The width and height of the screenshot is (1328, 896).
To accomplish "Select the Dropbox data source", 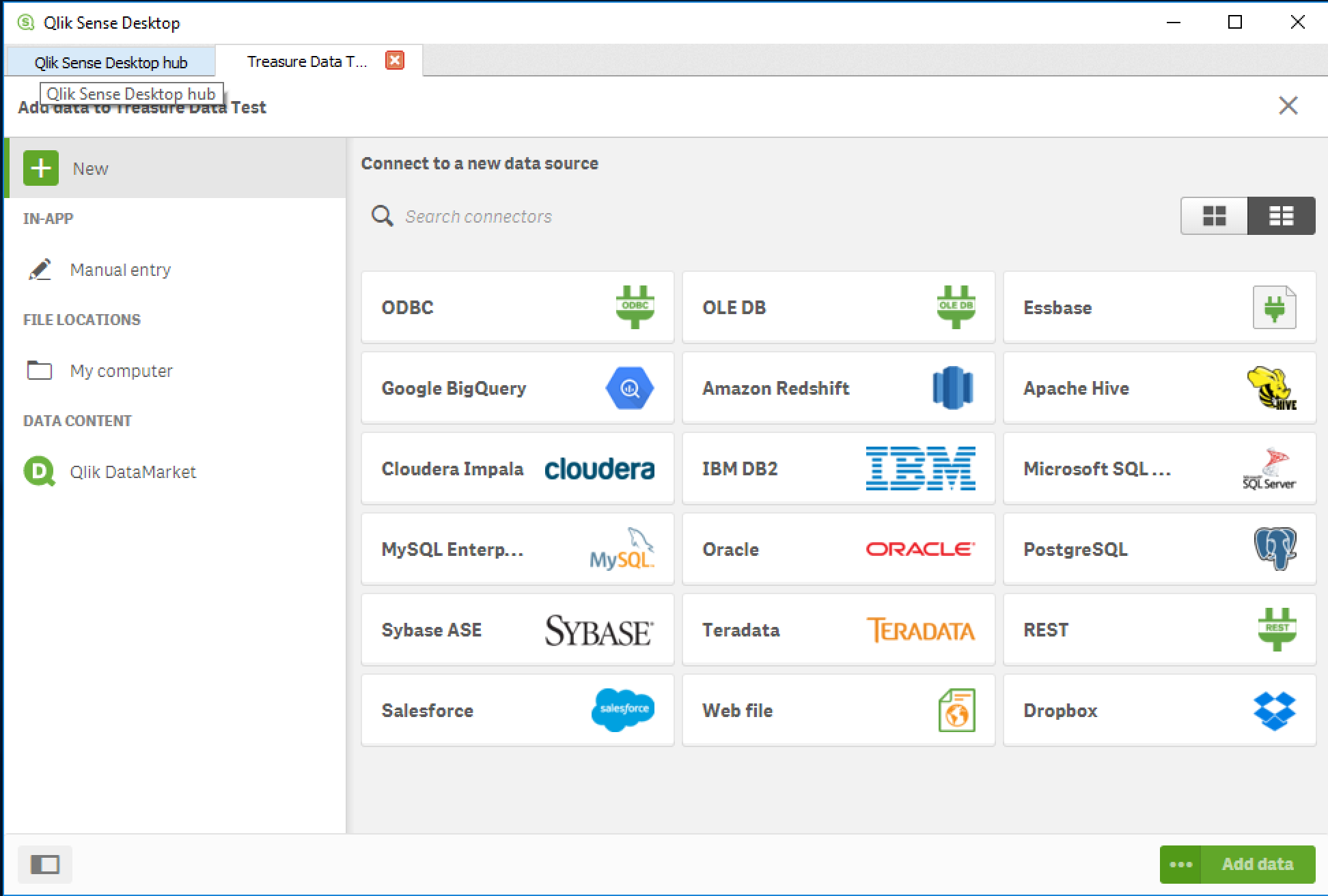I will tap(1158, 710).
